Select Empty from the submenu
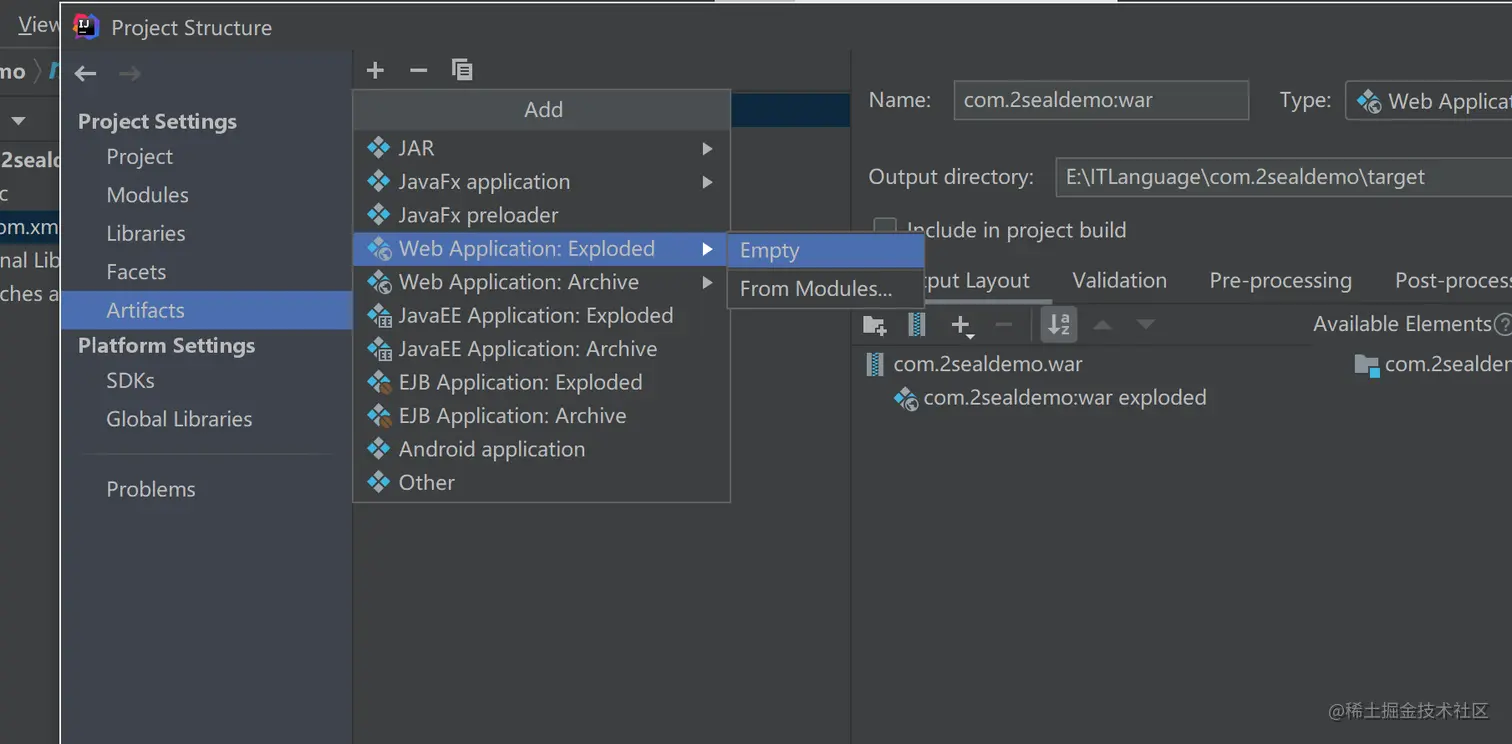The height and width of the screenshot is (744, 1512). 825,251
